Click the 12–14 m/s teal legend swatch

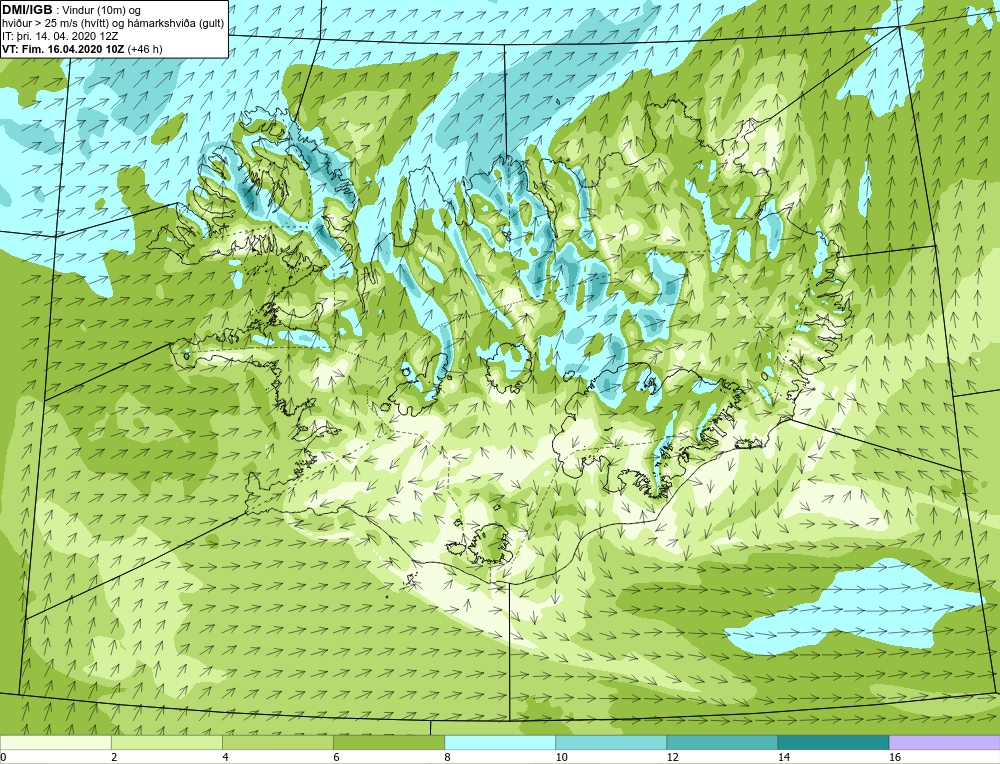pos(721,742)
